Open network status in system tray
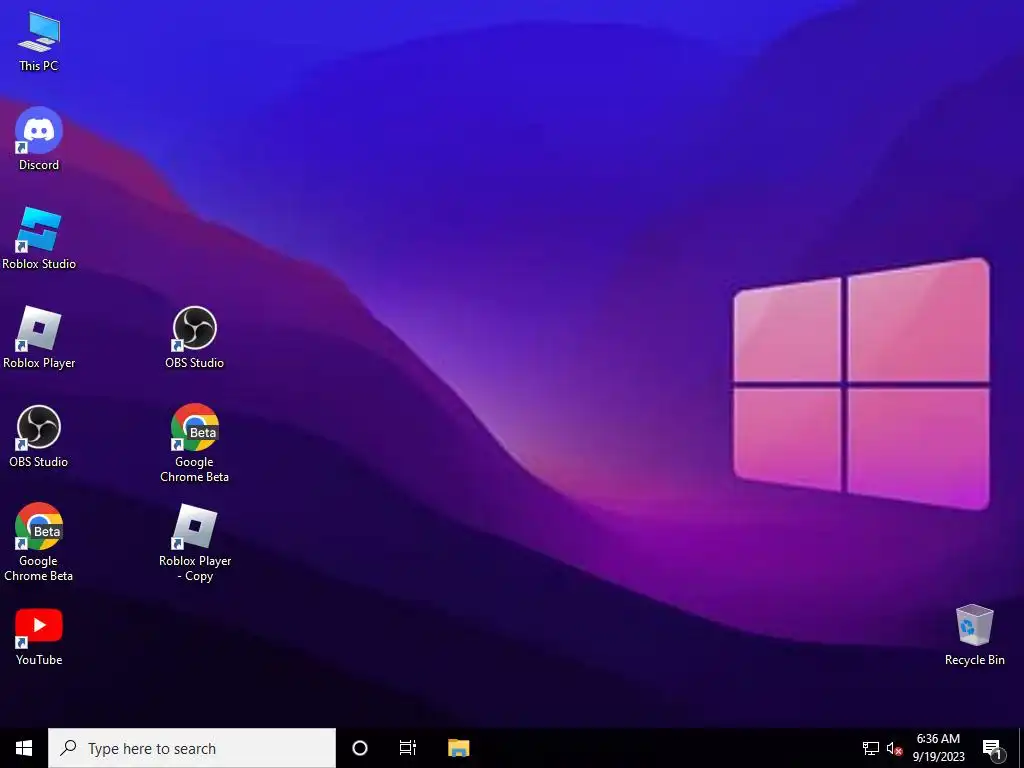Screen dimensions: 1024x768 (871, 748)
